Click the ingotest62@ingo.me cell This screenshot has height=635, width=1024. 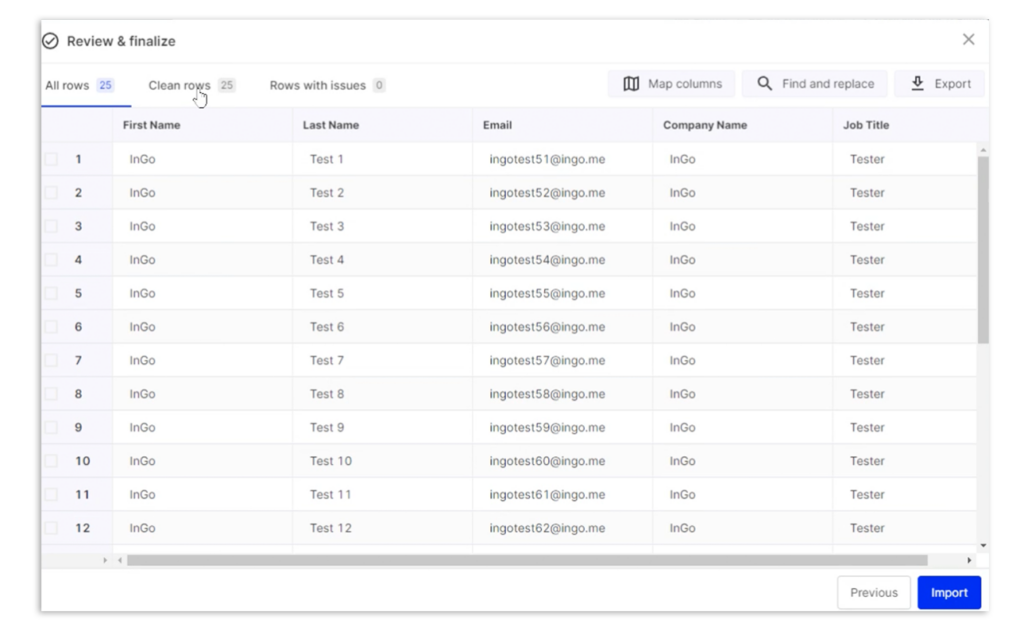pyautogui.click(x=562, y=528)
